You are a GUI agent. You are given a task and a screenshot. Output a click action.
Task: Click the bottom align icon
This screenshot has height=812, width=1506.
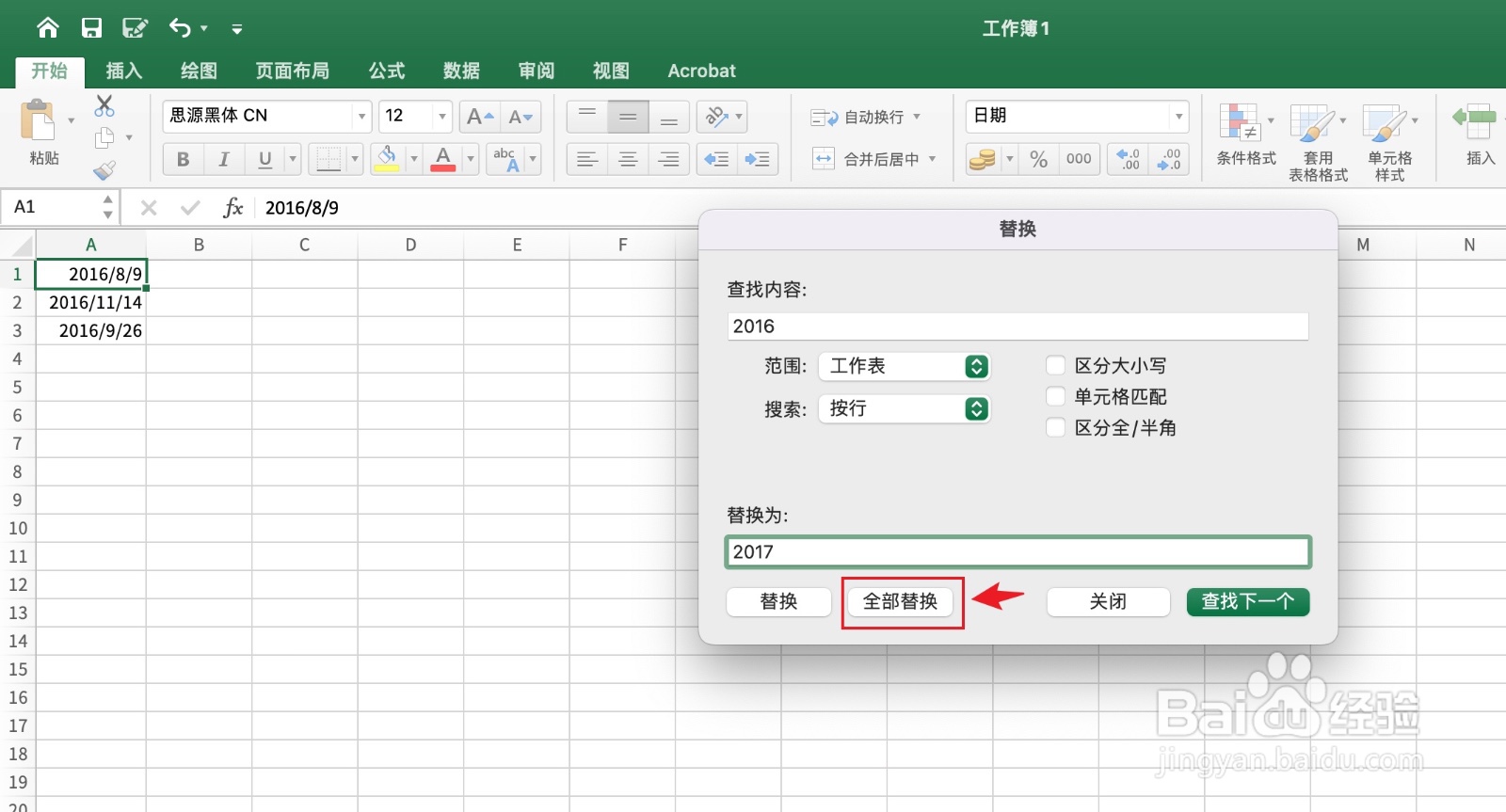(668, 117)
